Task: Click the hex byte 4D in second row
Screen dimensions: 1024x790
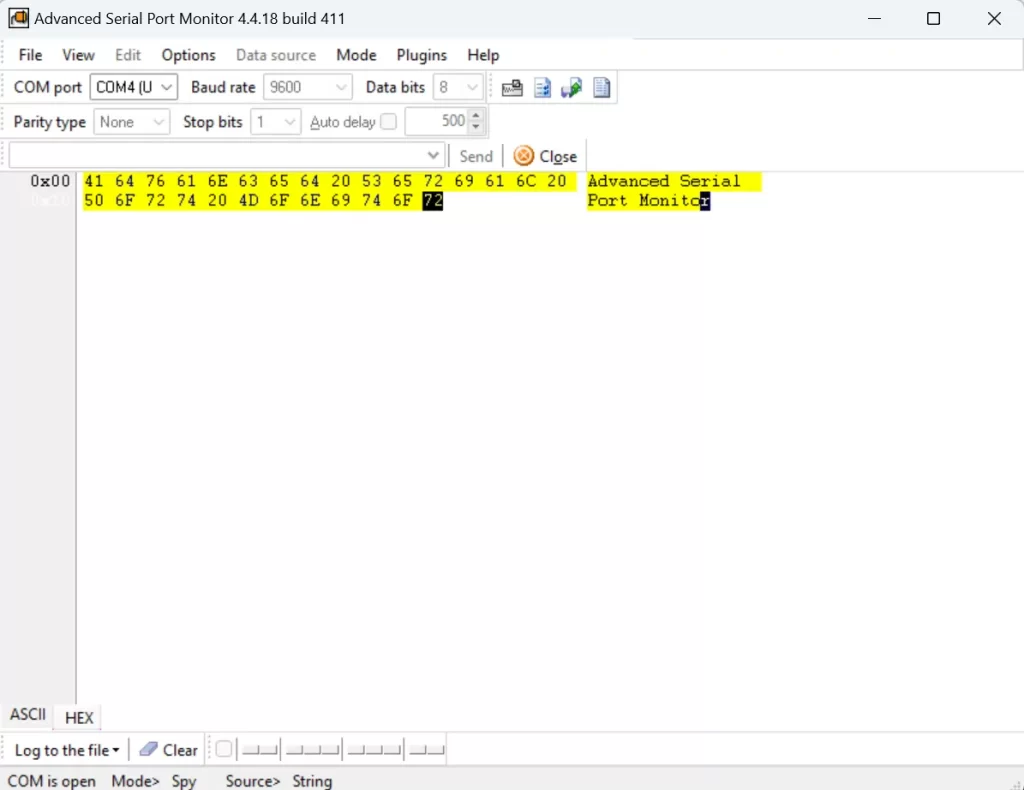Action: [248, 200]
